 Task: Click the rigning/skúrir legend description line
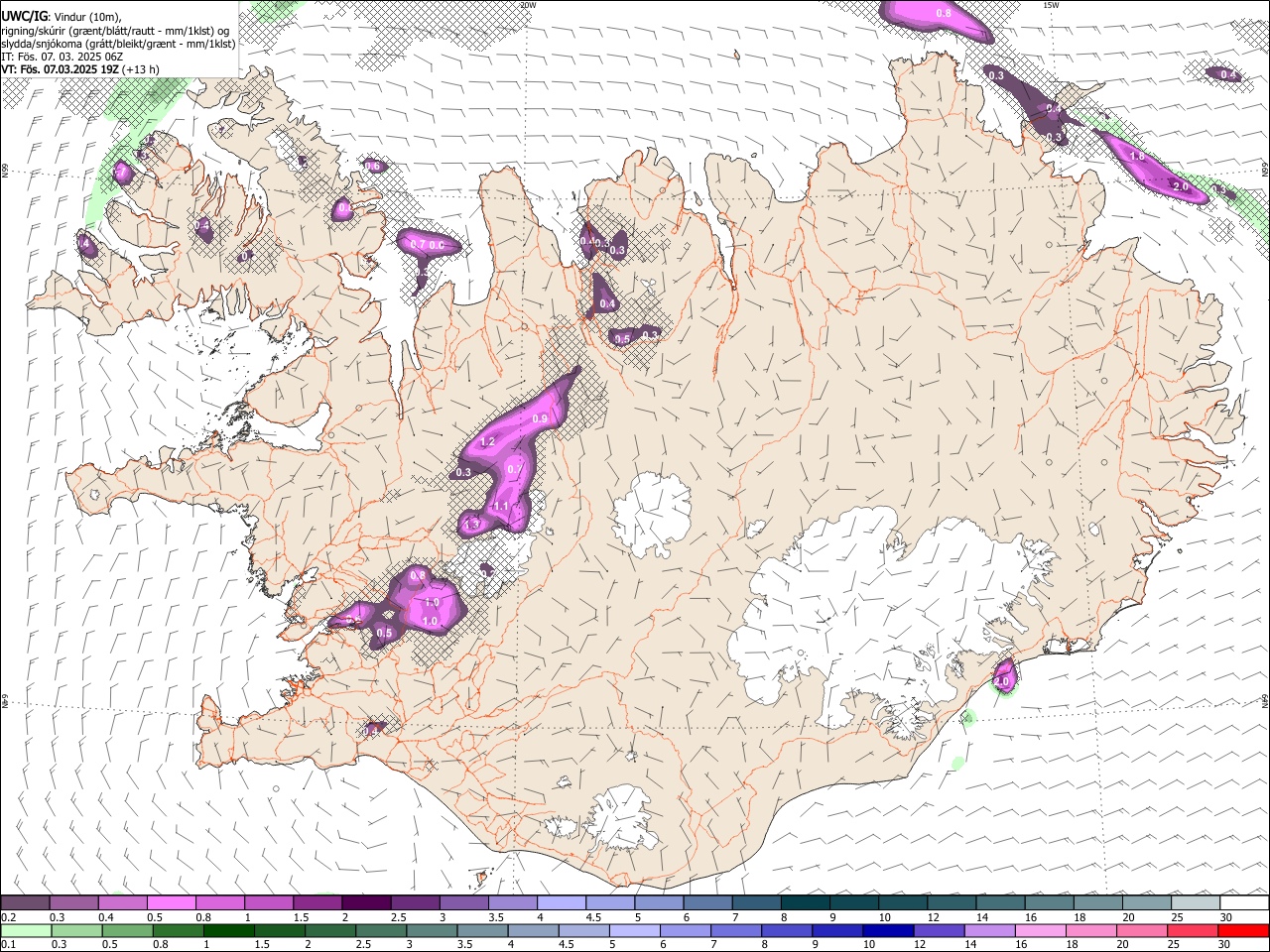pos(114,31)
